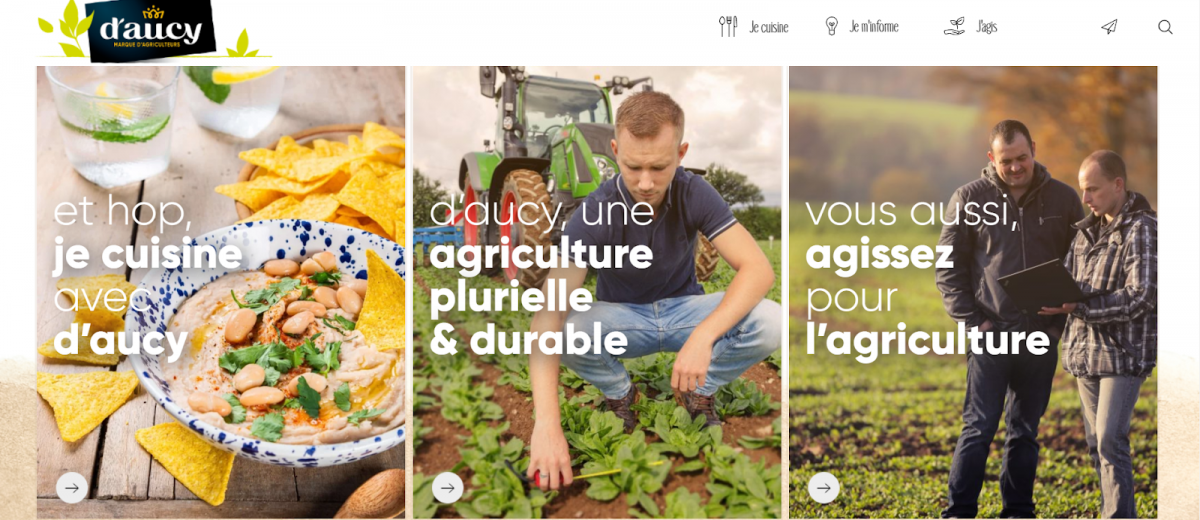Click the paper plane icon
Viewport: 1200px width, 520px height.
coord(1109,27)
